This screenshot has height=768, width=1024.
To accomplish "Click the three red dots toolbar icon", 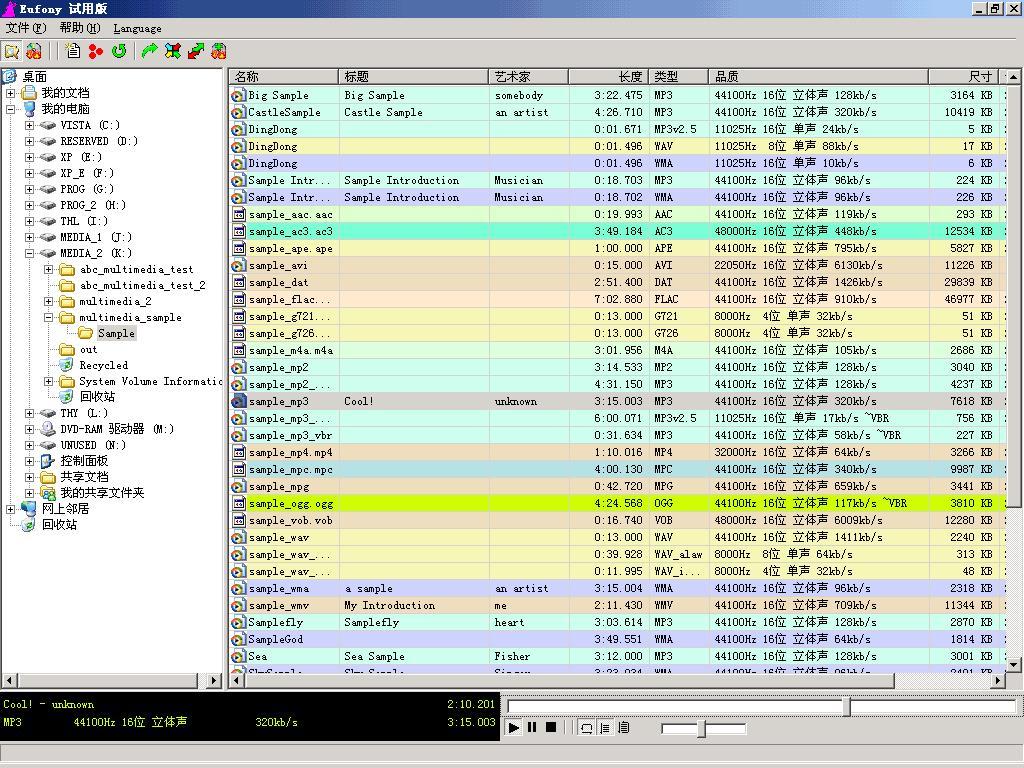I will point(96,51).
